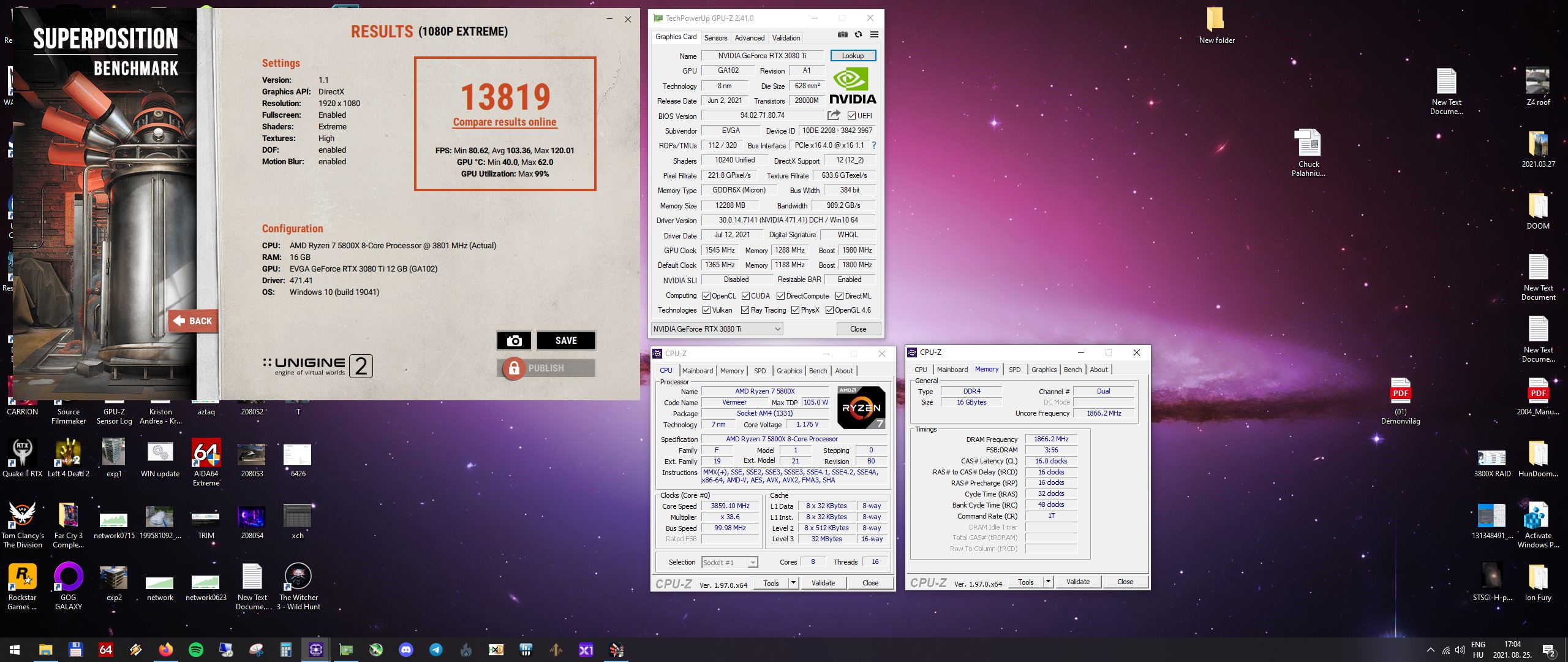
Task: Click ENG HU language indicator
Action: 1478,650
